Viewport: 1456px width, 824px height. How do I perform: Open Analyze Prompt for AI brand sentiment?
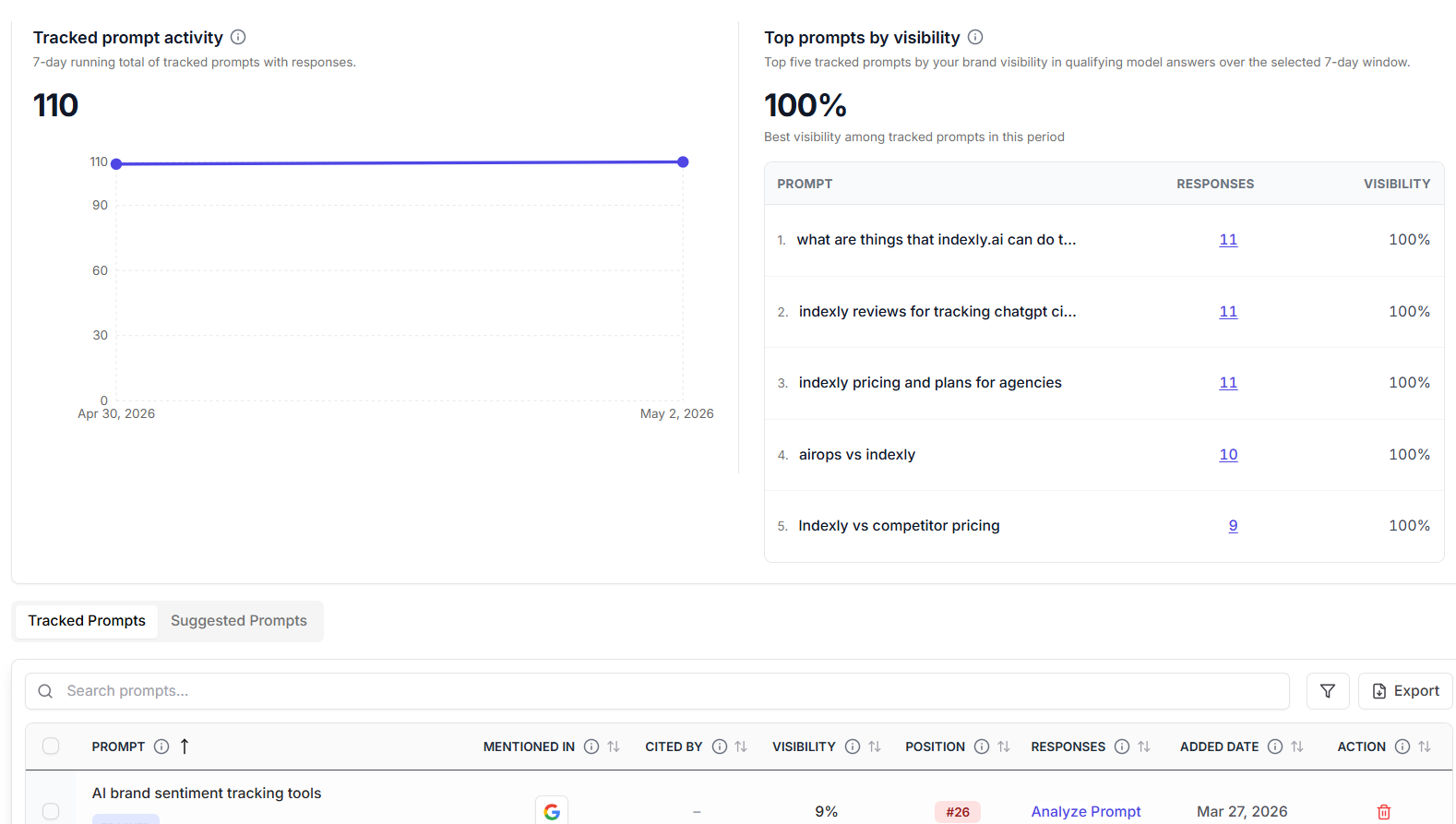1086,812
